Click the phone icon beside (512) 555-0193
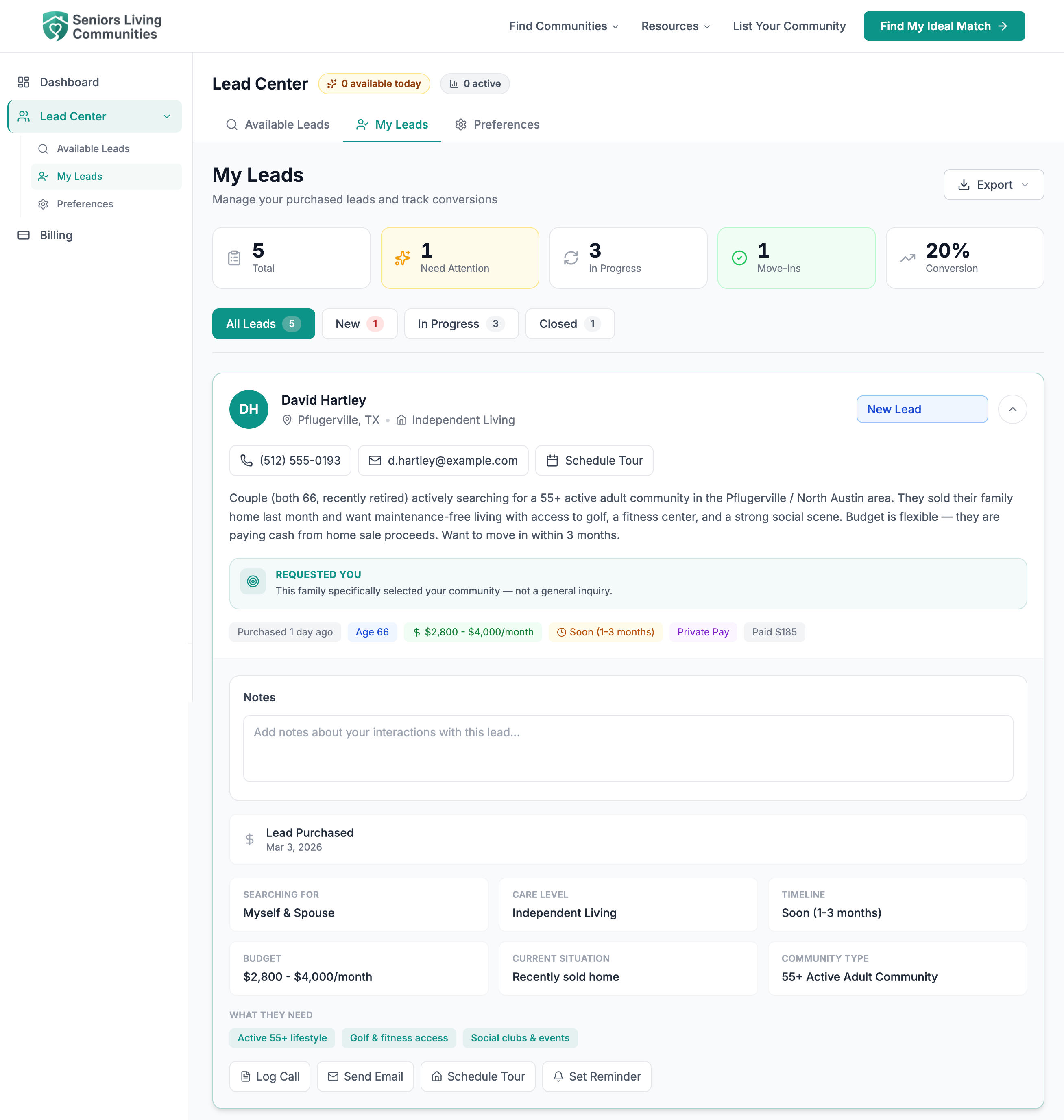1064x1120 pixels. coord(247,460)
